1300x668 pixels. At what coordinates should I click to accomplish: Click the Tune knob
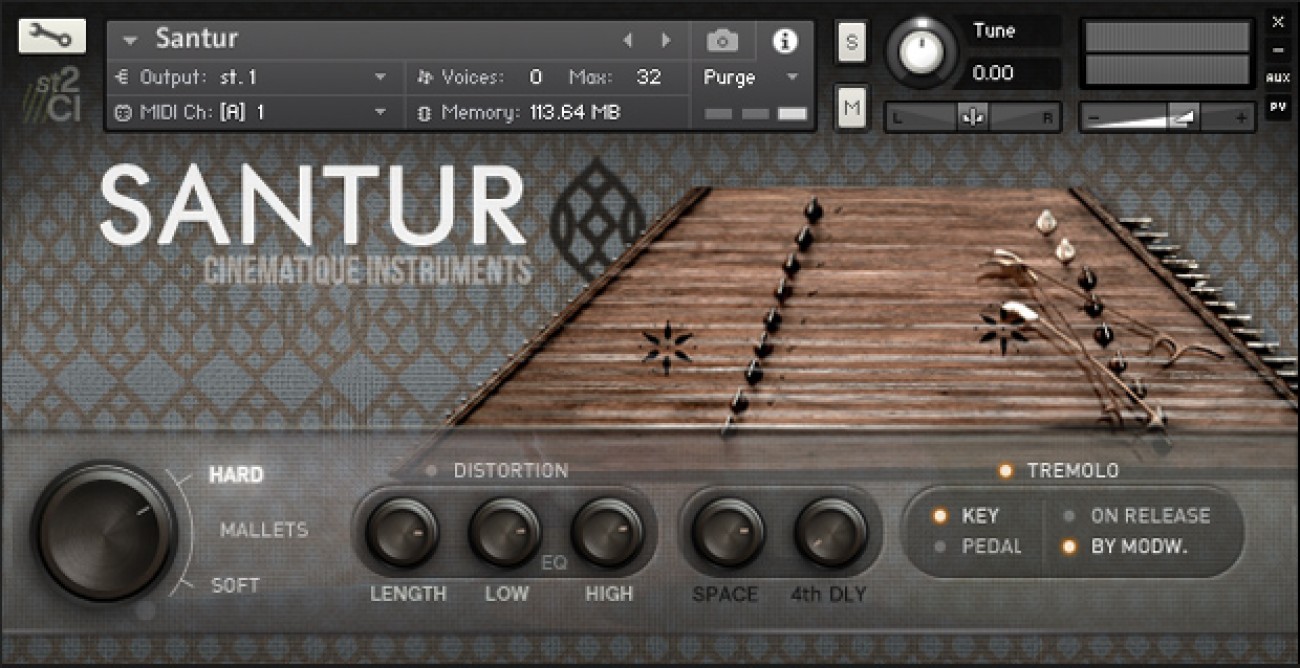point(921,51)
